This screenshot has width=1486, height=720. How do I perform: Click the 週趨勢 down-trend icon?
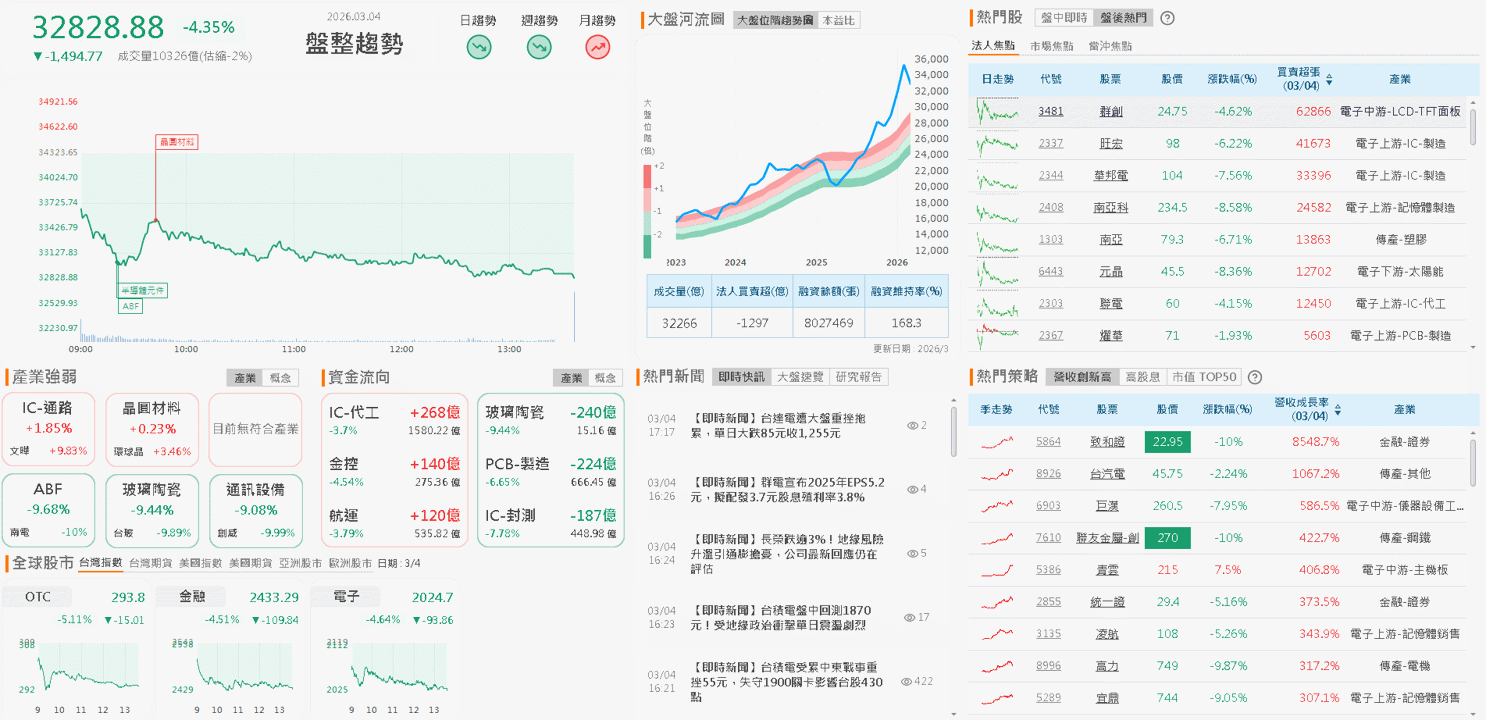tap(539, 46)
